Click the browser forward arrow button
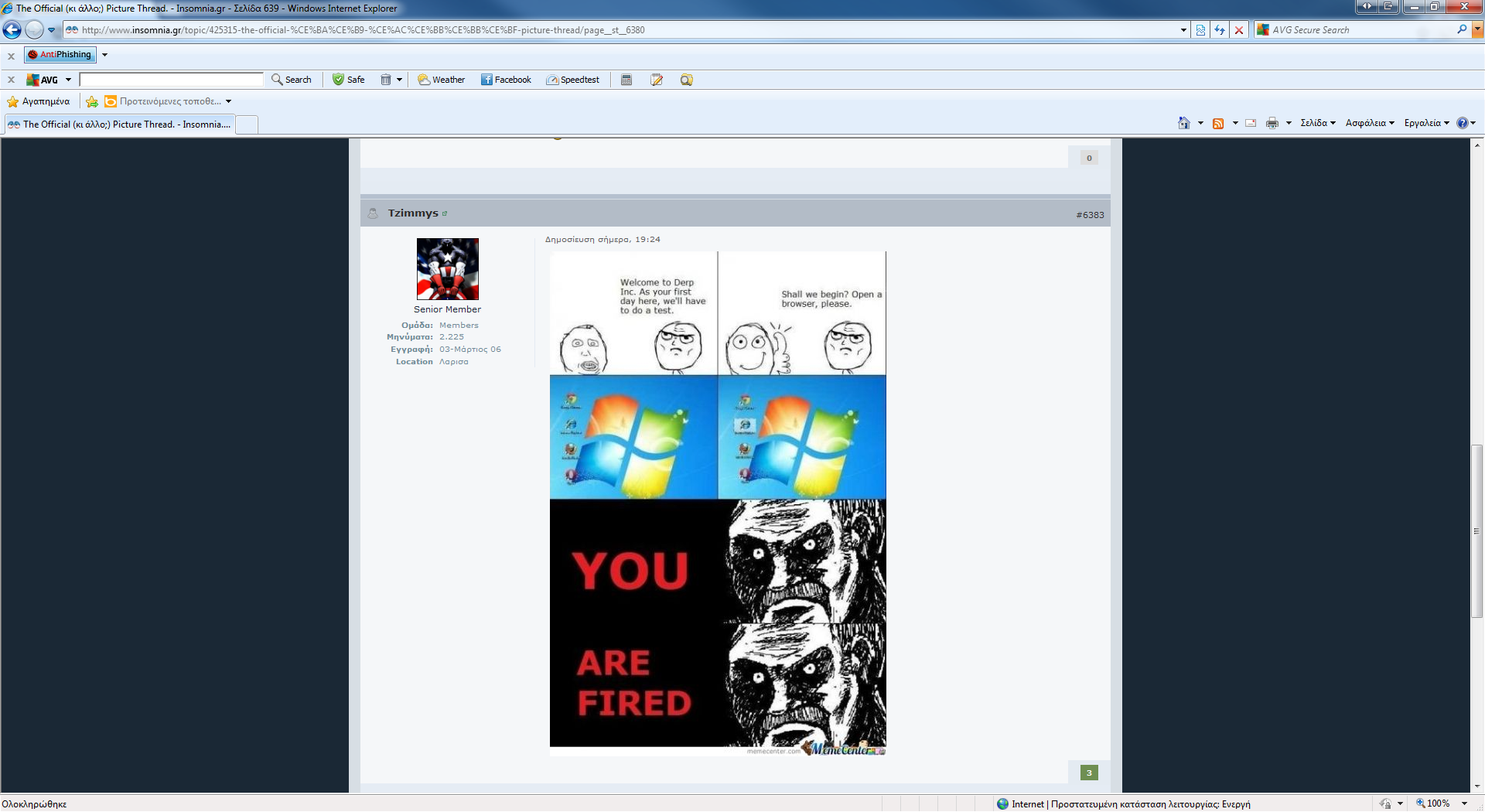 tap(34, 30)
